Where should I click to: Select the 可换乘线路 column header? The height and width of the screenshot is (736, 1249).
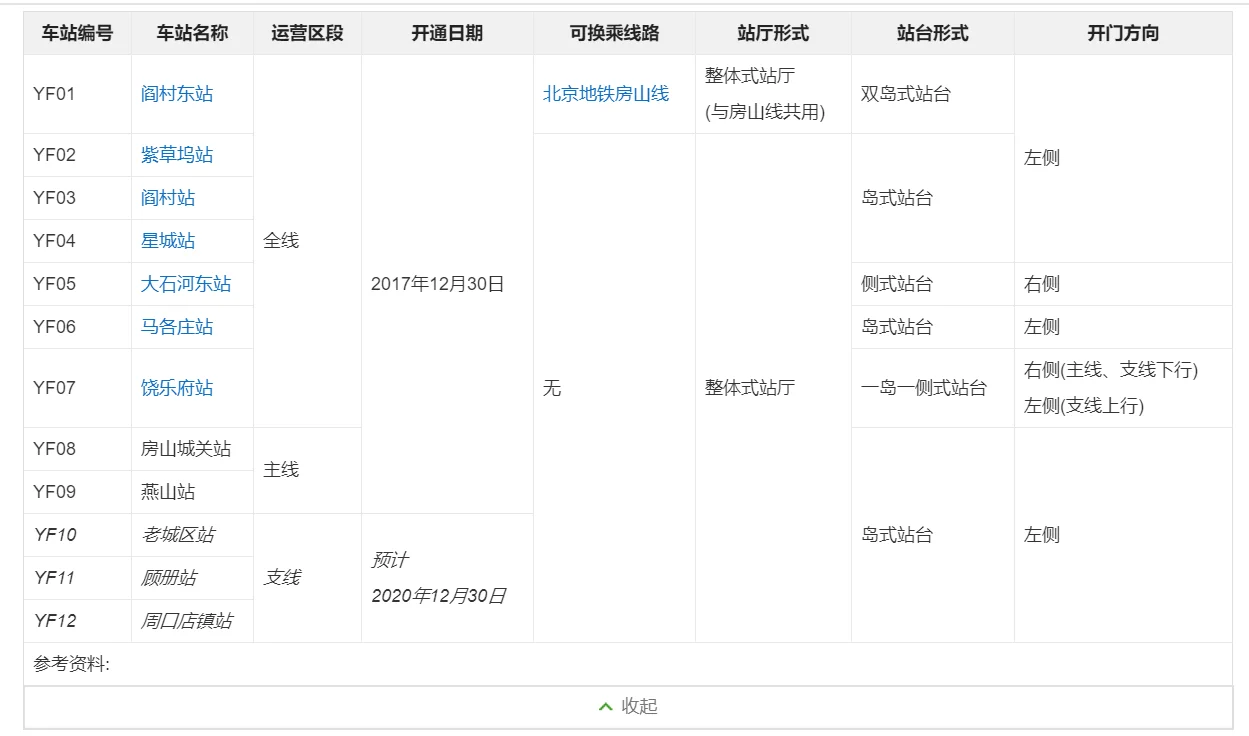pos(615,32)
